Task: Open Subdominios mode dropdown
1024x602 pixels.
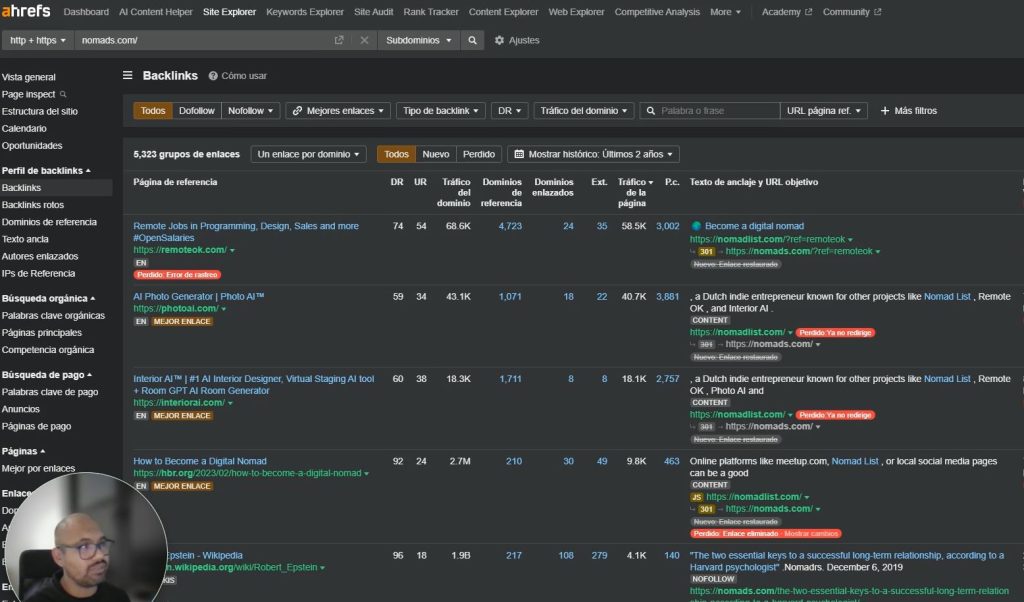Action: point(418,40)
